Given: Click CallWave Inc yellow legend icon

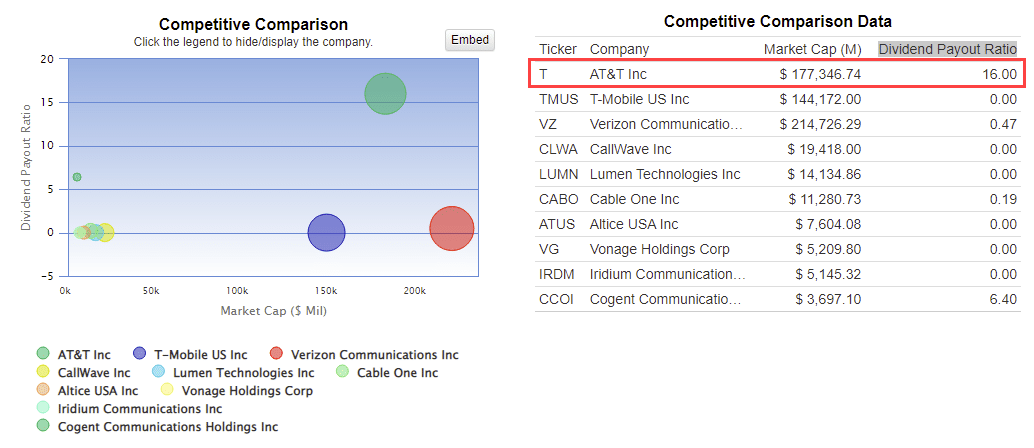Looking at the screenshot, I should click(x=43, y=372).
